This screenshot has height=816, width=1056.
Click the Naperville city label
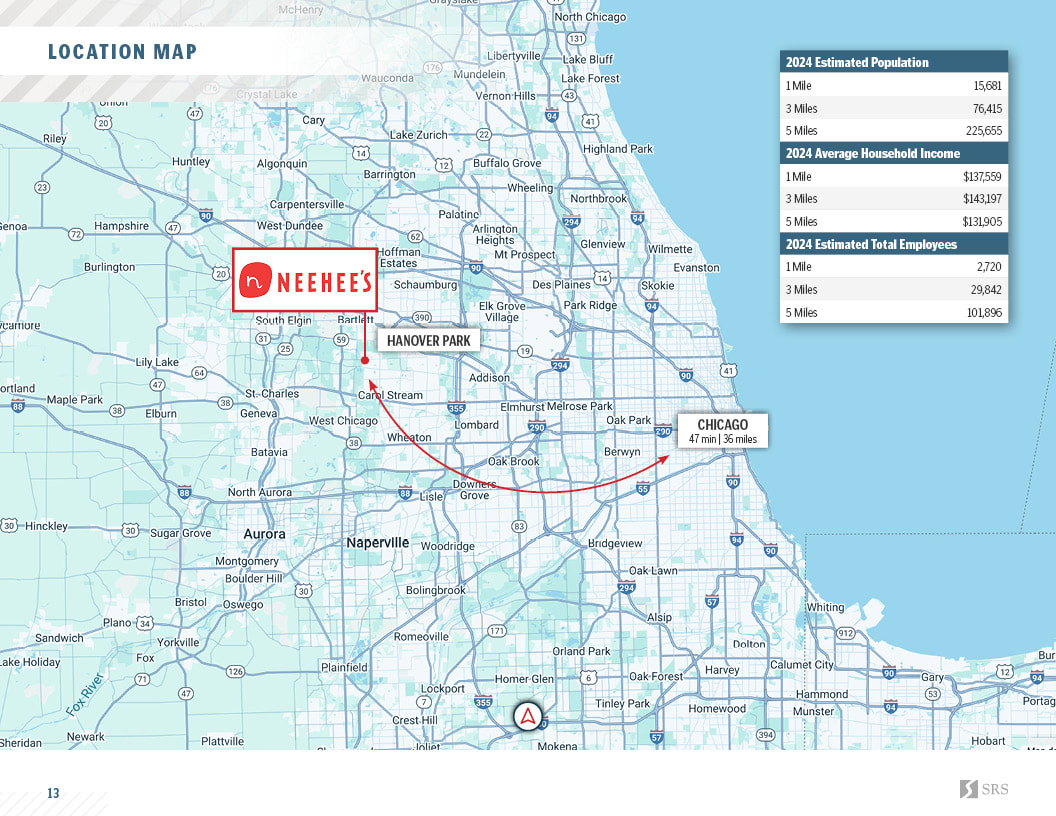(377, 543)
